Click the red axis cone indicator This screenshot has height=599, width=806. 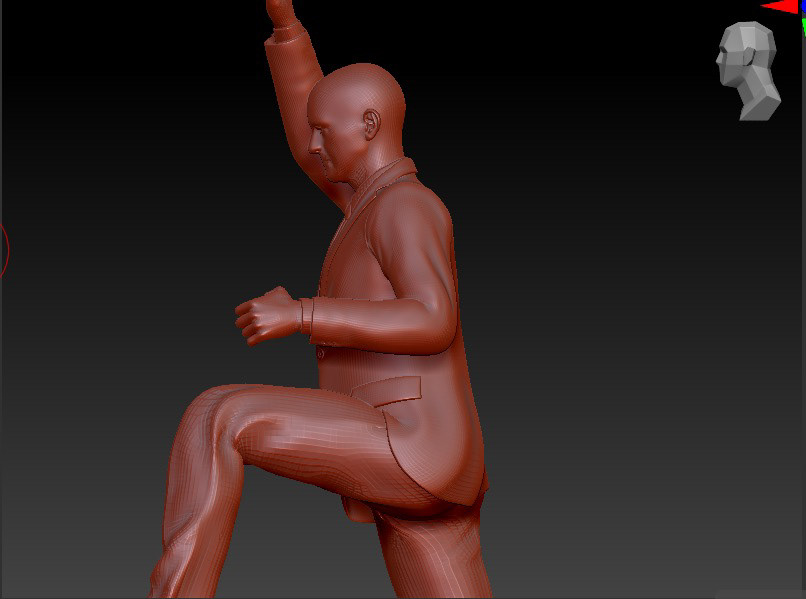coord(779,7)
